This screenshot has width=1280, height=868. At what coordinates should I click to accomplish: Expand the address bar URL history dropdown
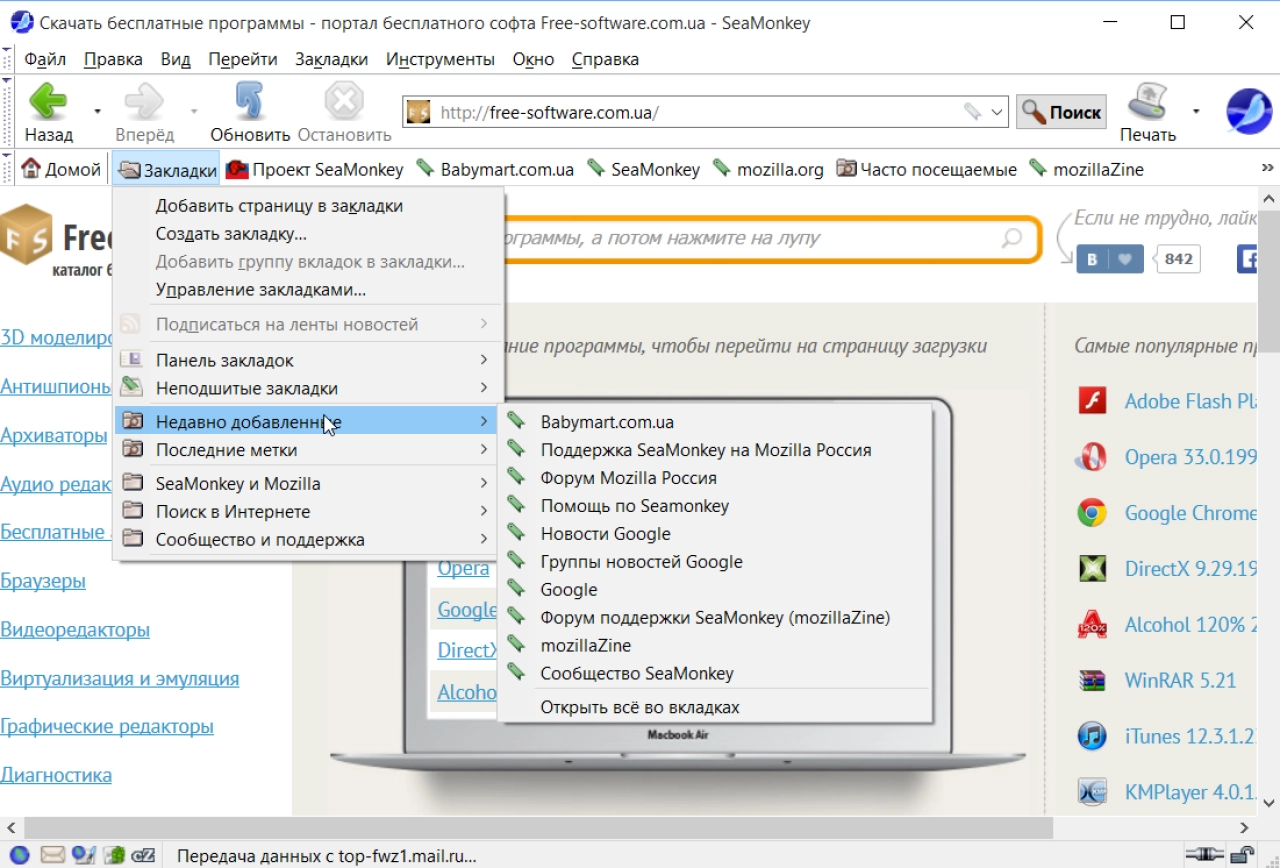click(997, 112)
